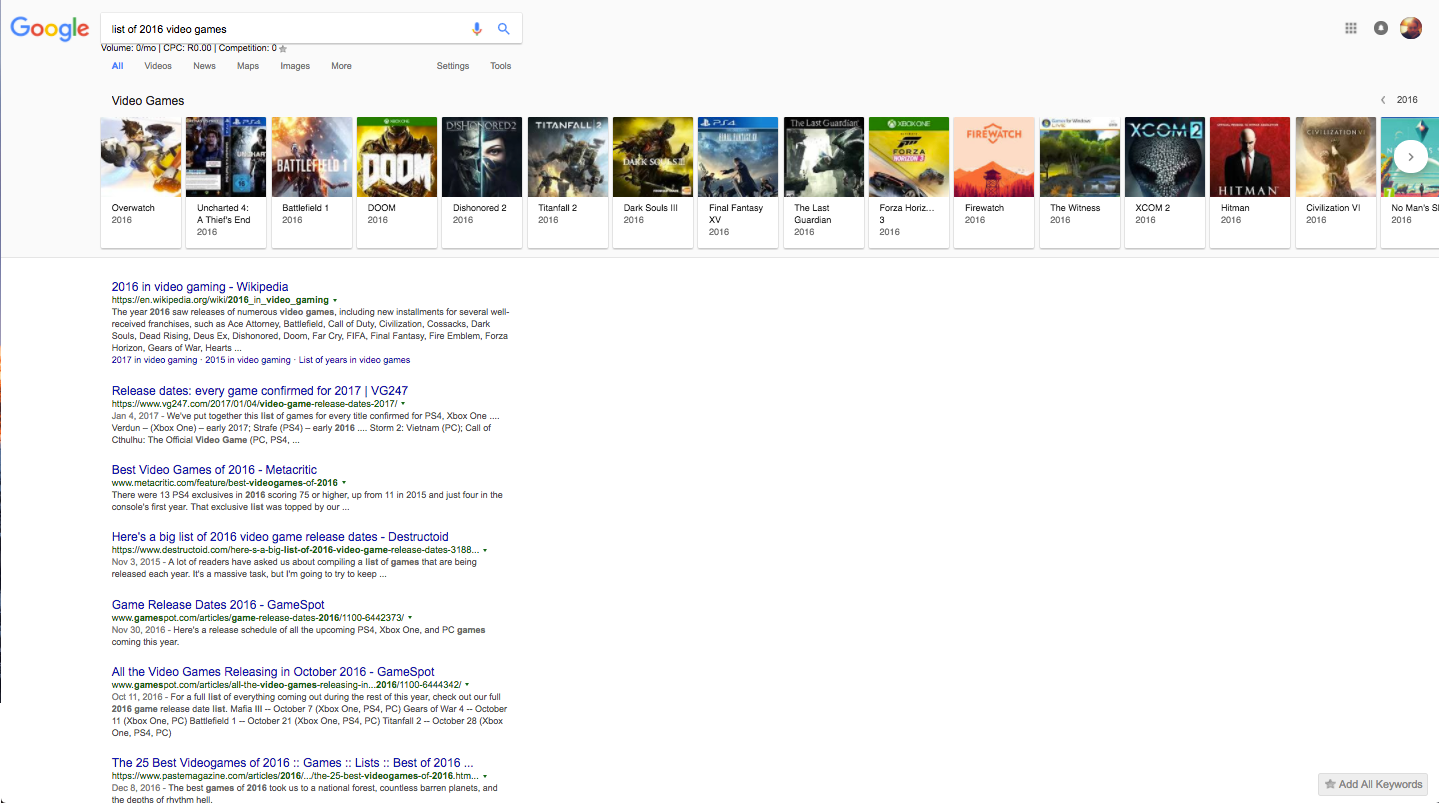The image size is (1439, 803).
Task: Click the Google logo
Action: (50, 29)
